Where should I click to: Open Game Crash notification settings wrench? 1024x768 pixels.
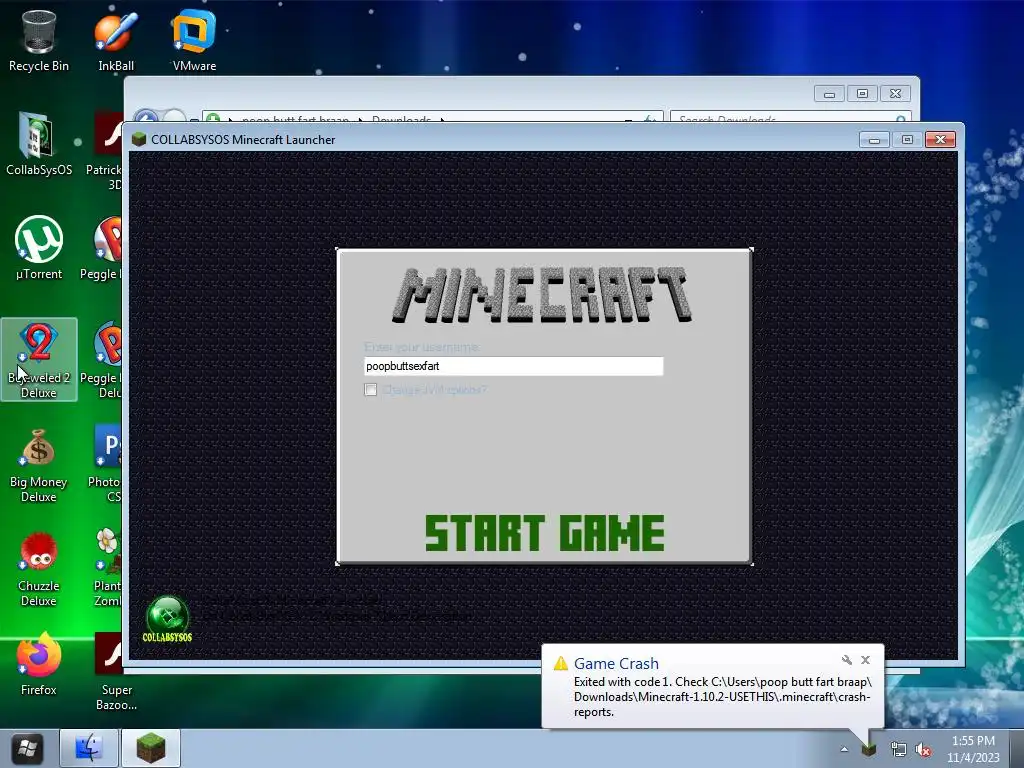(847, 660)
